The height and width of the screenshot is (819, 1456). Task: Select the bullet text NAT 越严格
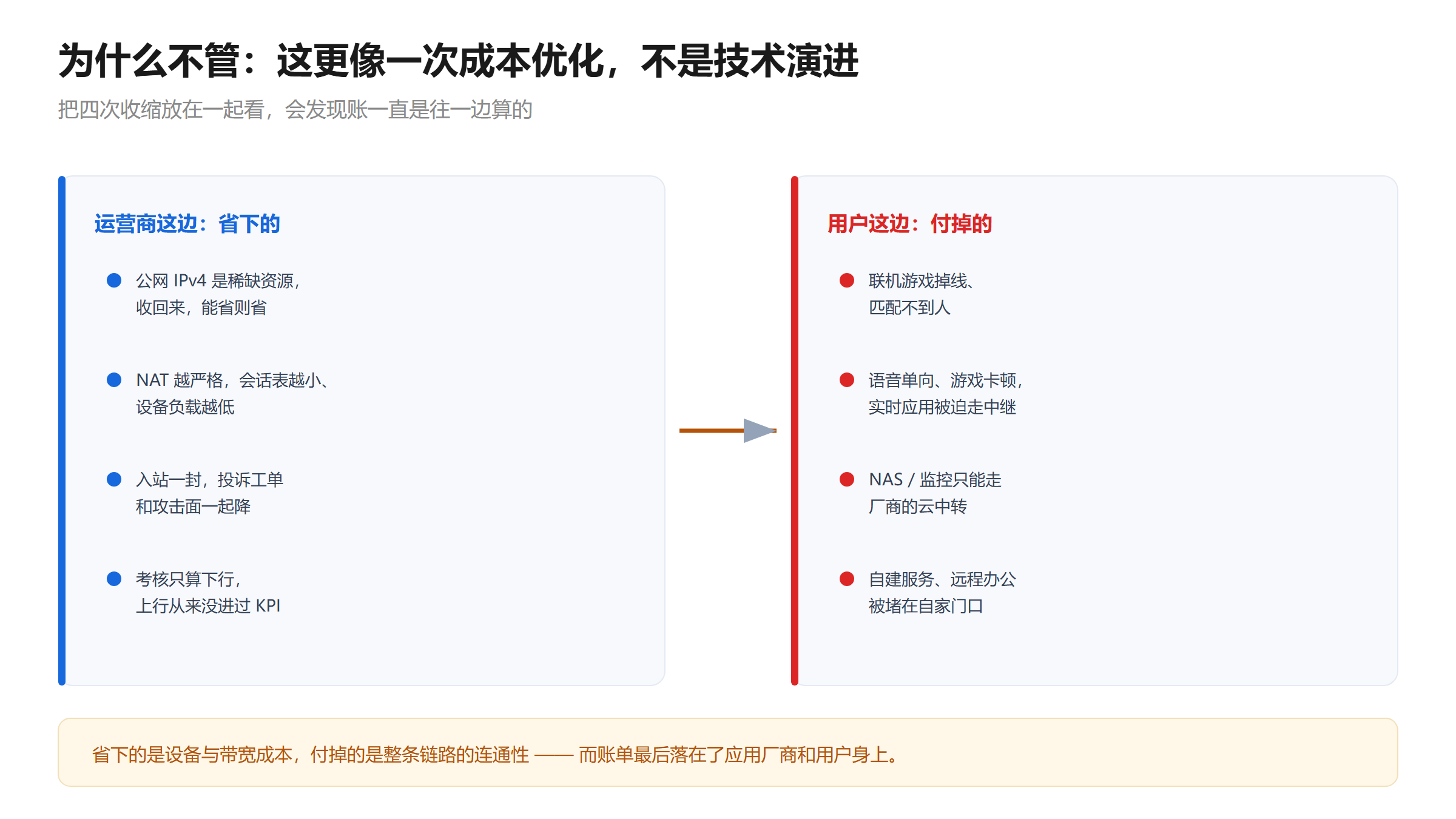232,394
